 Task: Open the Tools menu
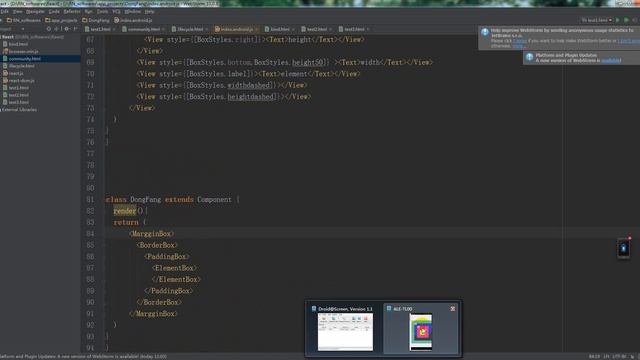pyautogui.click(x=102, y=12)
